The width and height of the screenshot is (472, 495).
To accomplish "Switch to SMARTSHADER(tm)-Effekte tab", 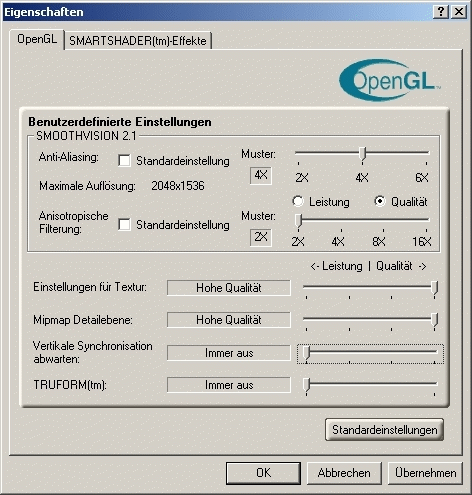I will (138, 41).
